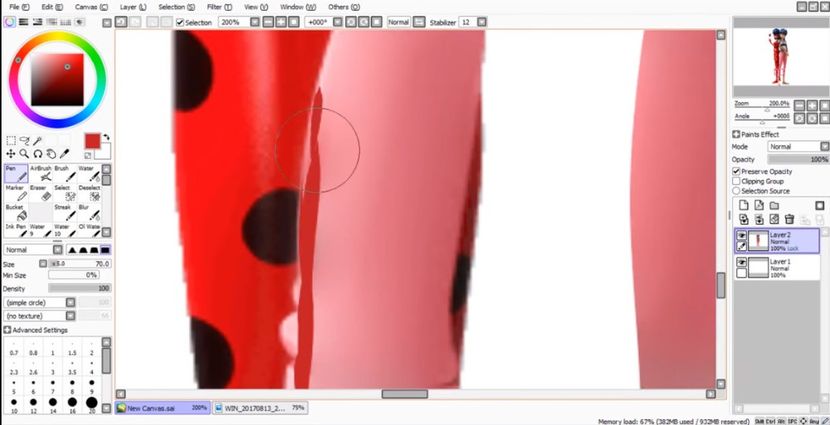Image resolution: width=830 pixels, height=425 pixels.
Task: Collapse the Paints Effect section
Action: click(x=736, y=134)
